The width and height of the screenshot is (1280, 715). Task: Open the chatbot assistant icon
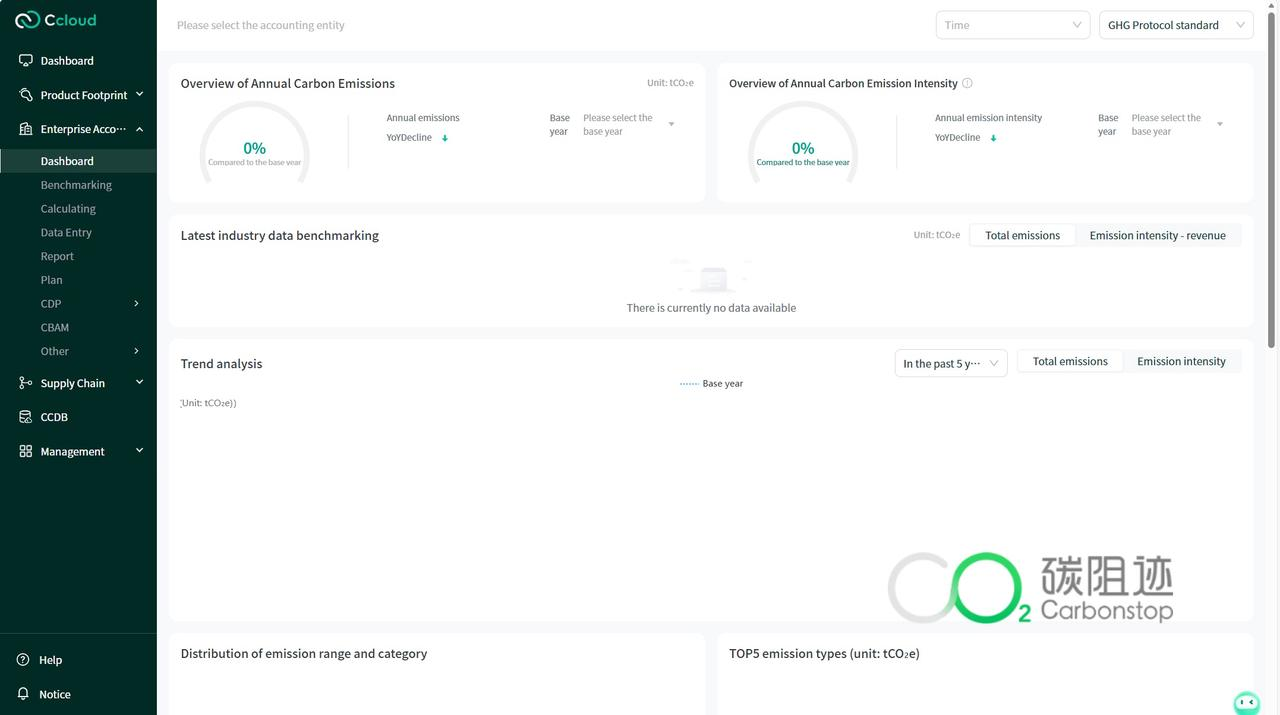pyautogui.click(x=1246, y=702)
